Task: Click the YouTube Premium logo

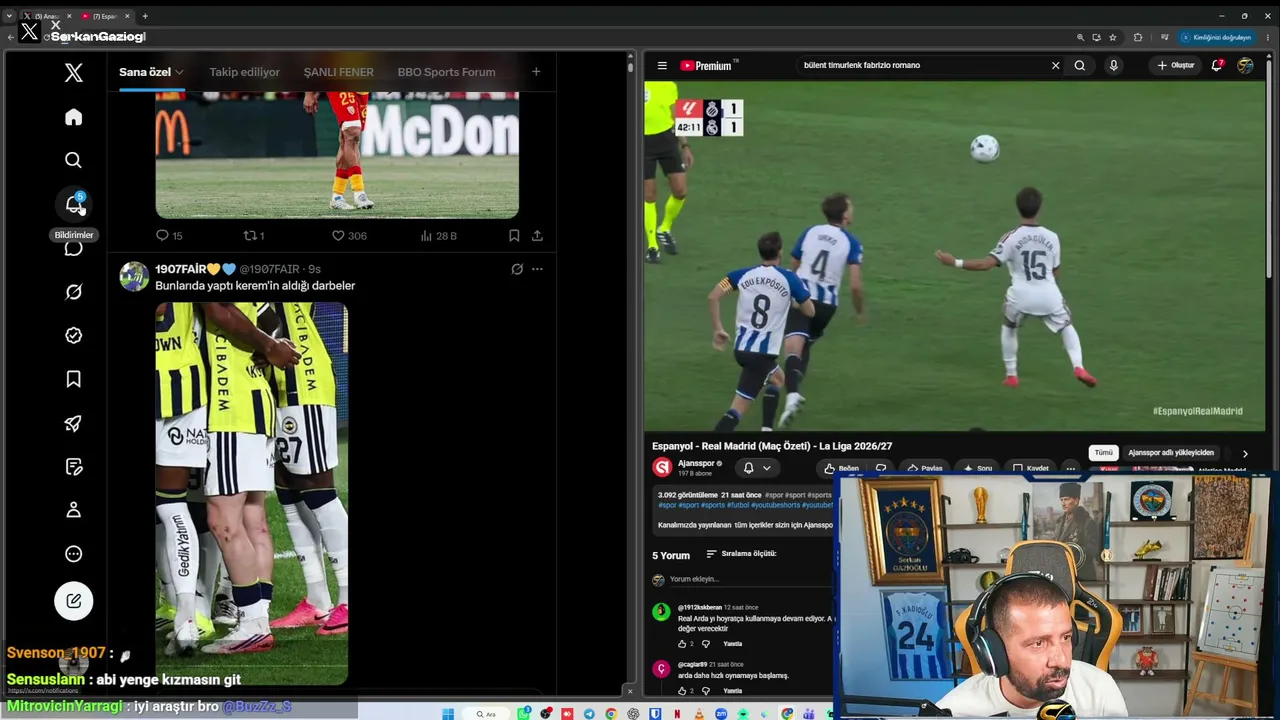Action: 707,65
